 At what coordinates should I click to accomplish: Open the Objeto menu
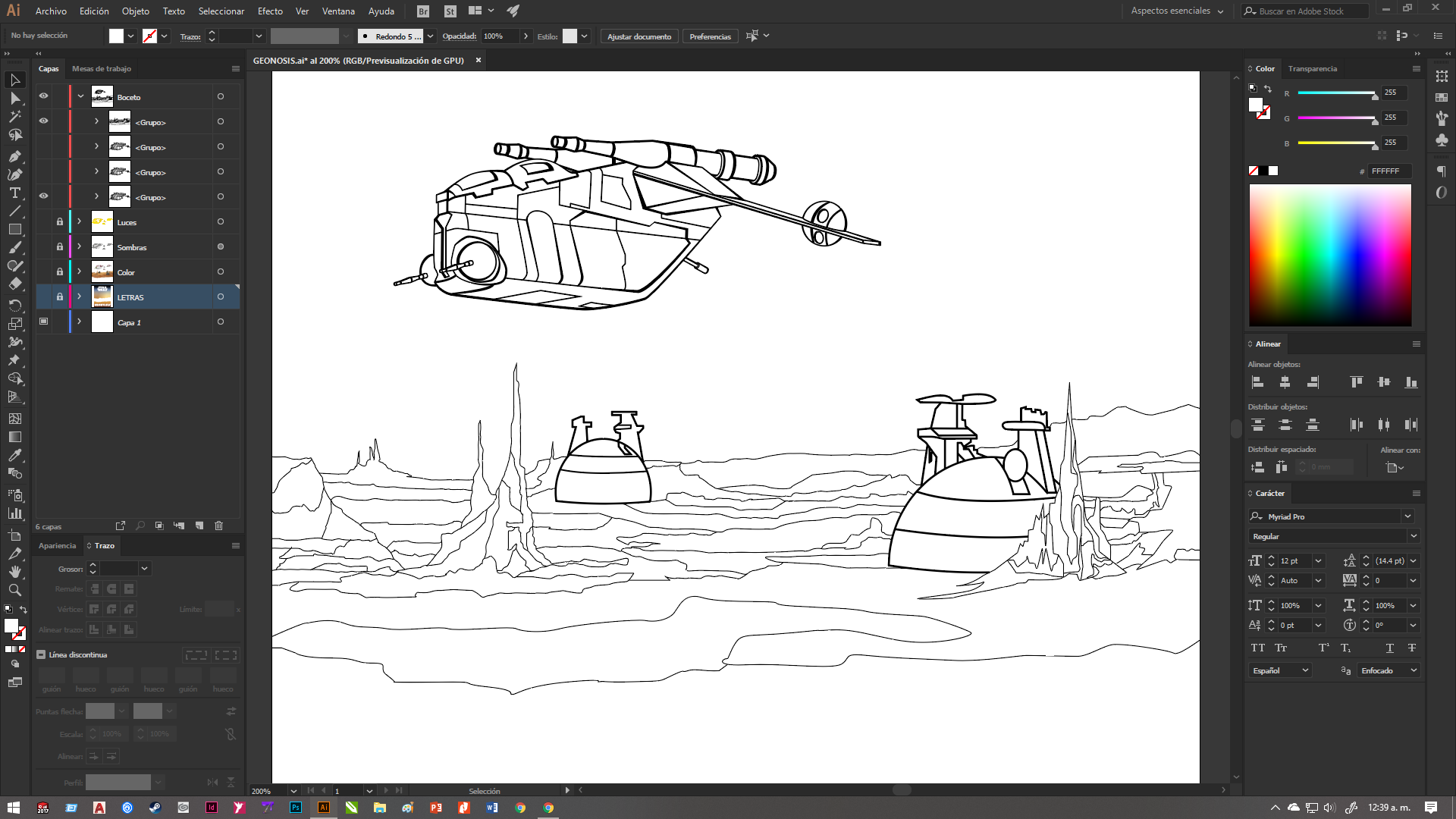pos(136,11)
